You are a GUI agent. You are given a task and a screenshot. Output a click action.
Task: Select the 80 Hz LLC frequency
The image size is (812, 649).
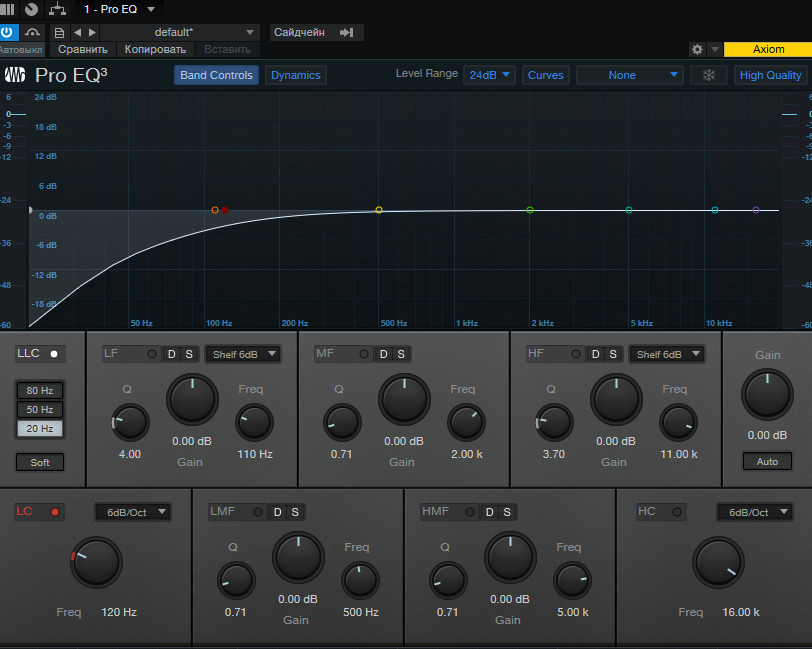(x=40, y=391)
